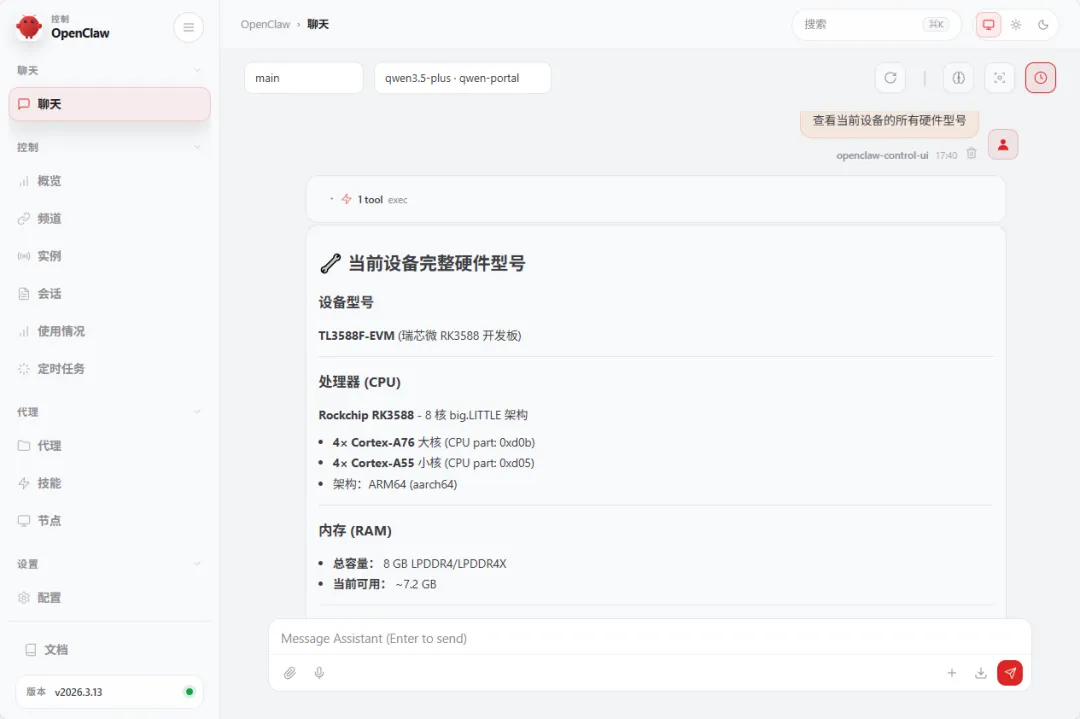Open the qwen3.5-plus model selector
This screenshot has width=1080, height=719.
[x=462, y=78]
